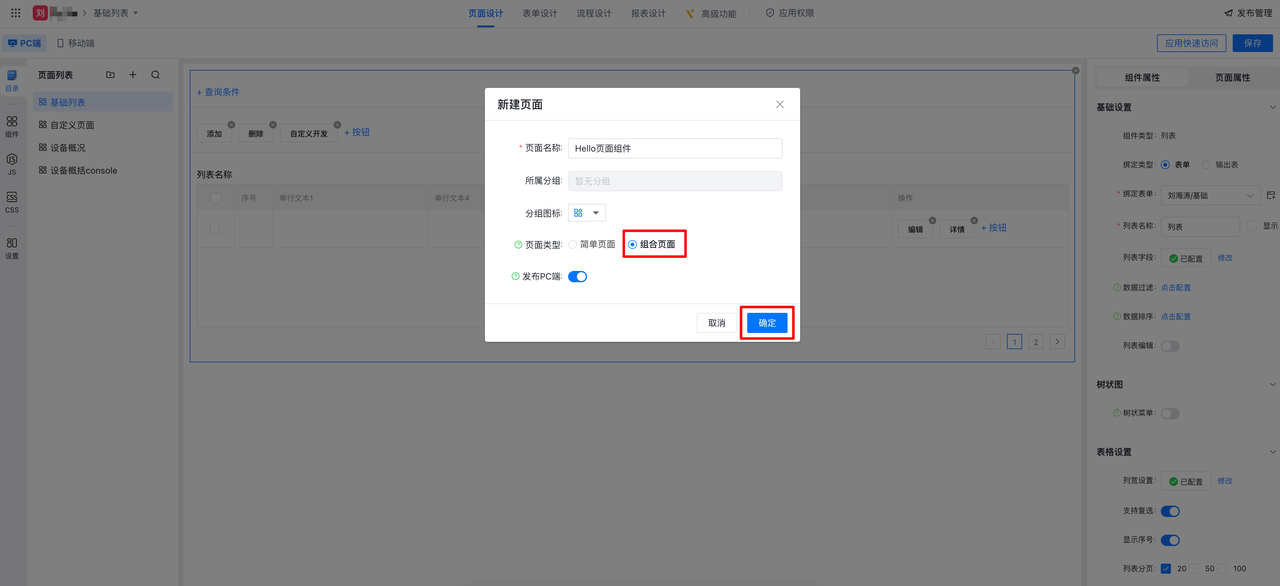Click the search icon in the page list panel
Viewport: 1280px width, 586px height.
tap(155, 74)
